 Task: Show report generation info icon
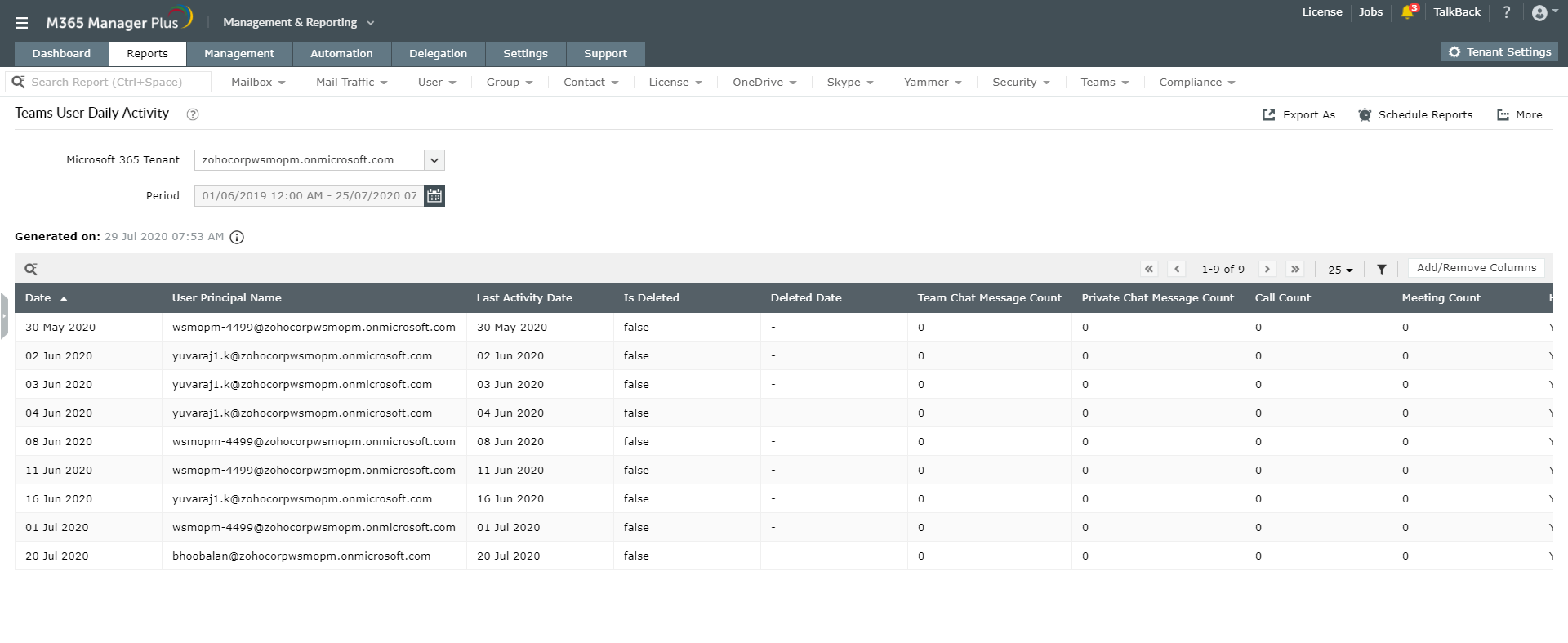237,237
